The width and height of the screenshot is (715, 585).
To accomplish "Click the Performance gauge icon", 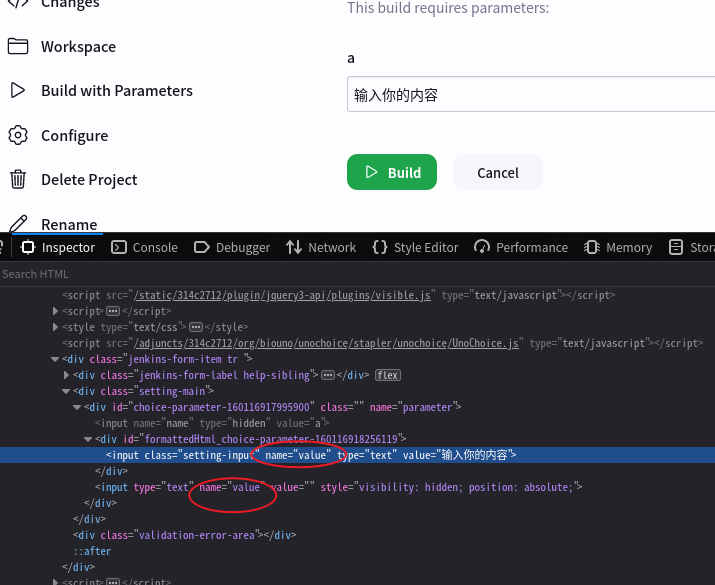I will [482, 247].
